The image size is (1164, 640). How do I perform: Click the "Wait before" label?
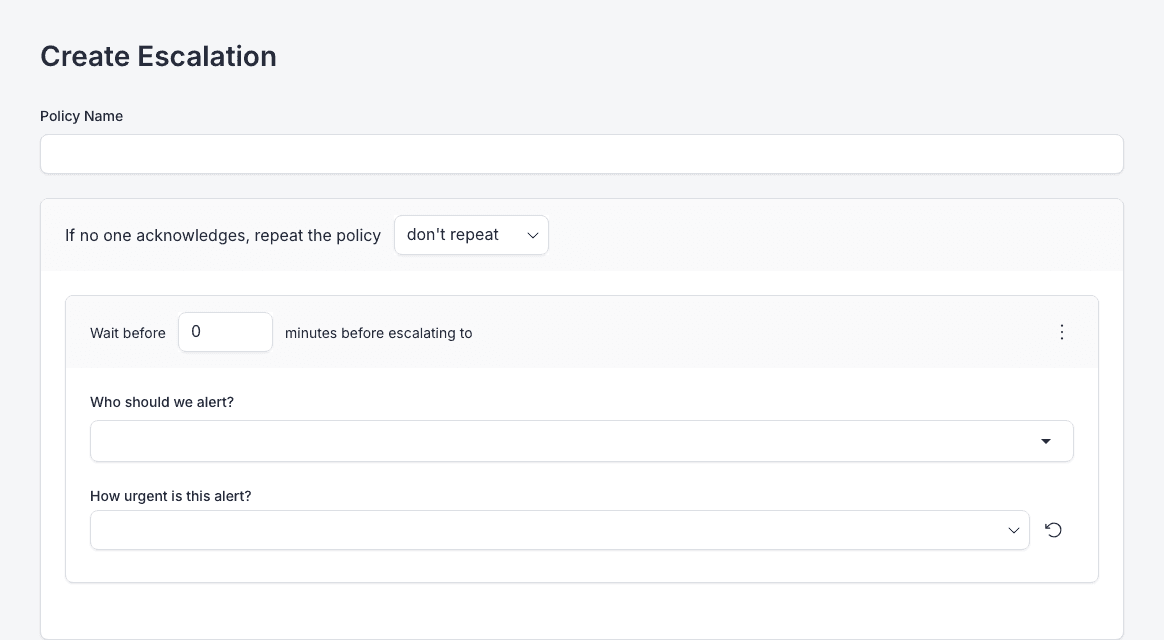coord(128,333)
